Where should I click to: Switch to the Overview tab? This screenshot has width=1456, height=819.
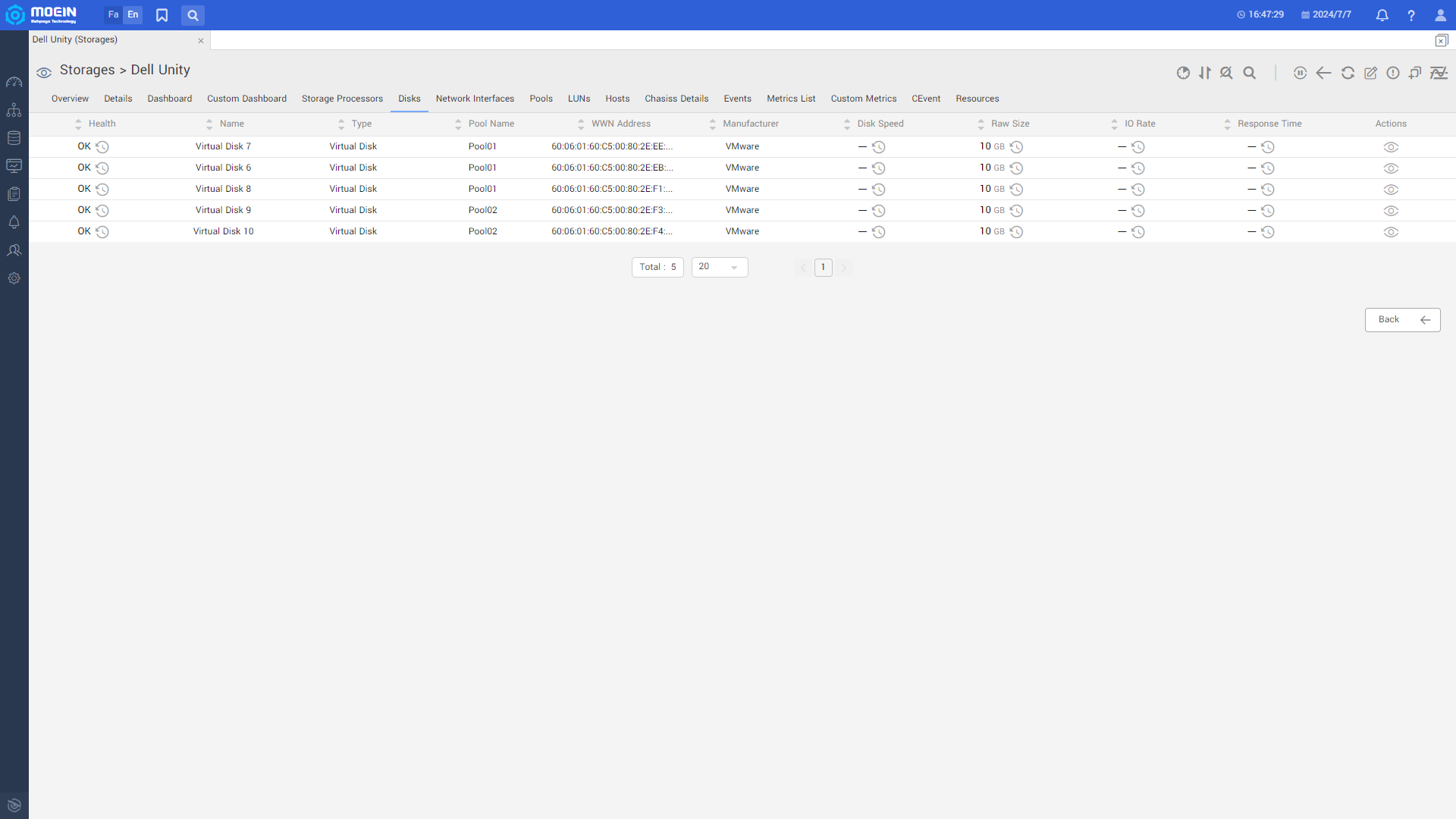tap(70, 99)
